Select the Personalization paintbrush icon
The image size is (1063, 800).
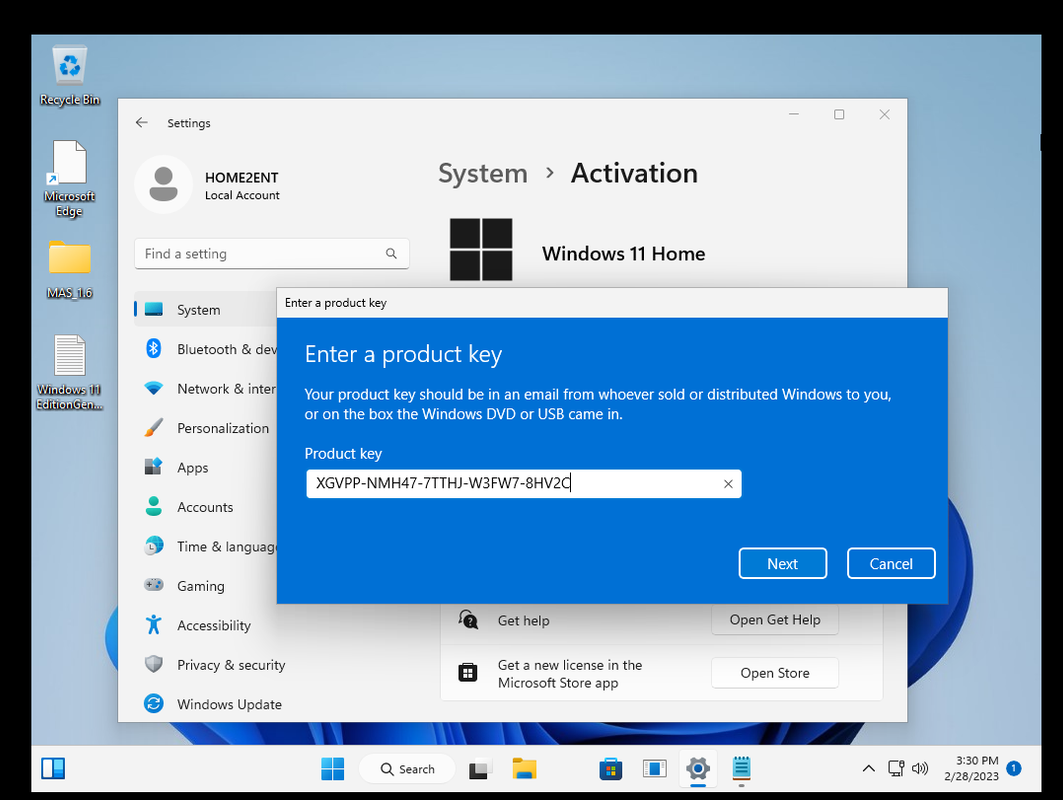(x=154, y=428)
